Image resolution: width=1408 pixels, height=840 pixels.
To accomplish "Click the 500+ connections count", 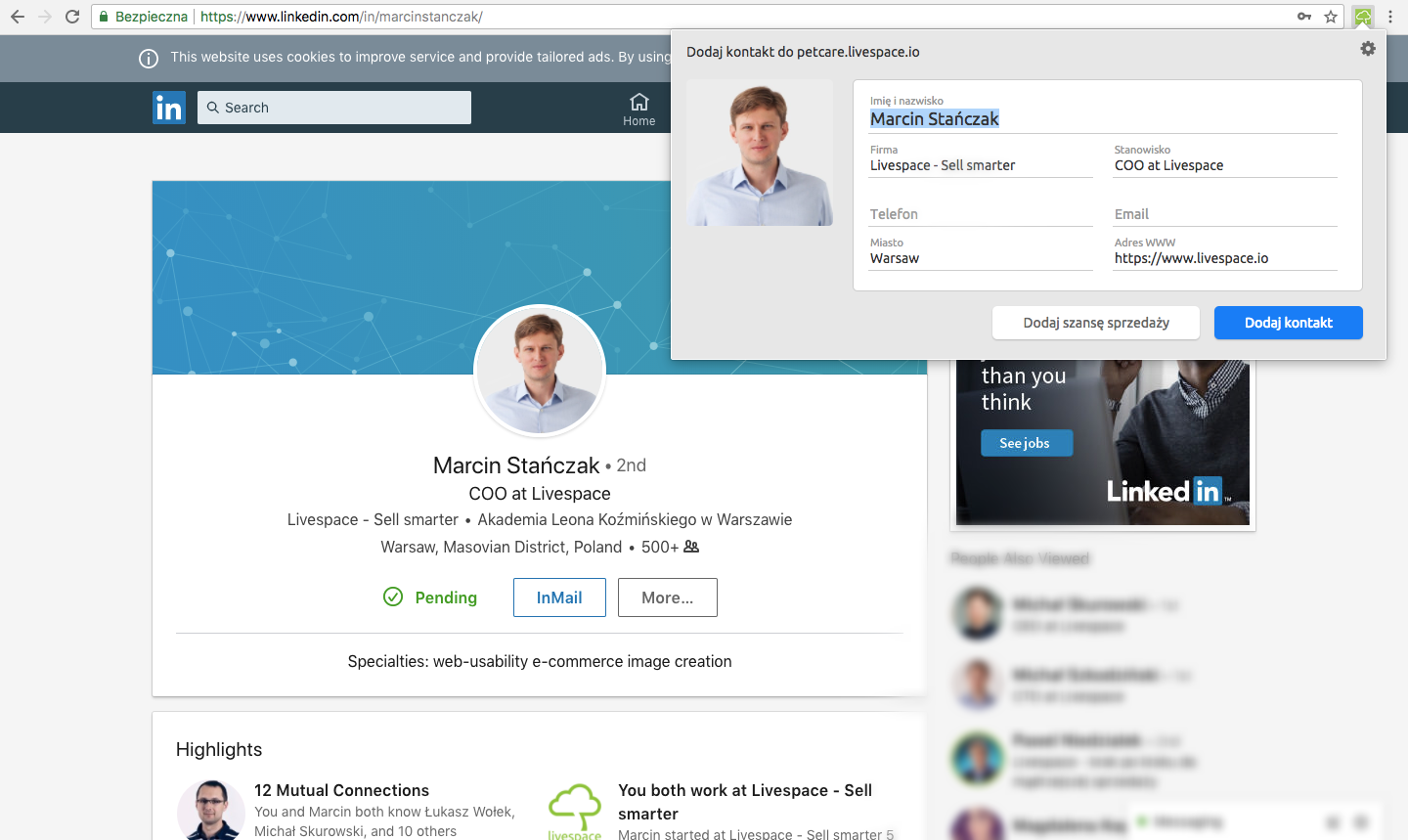I will [x=660, y=547].
